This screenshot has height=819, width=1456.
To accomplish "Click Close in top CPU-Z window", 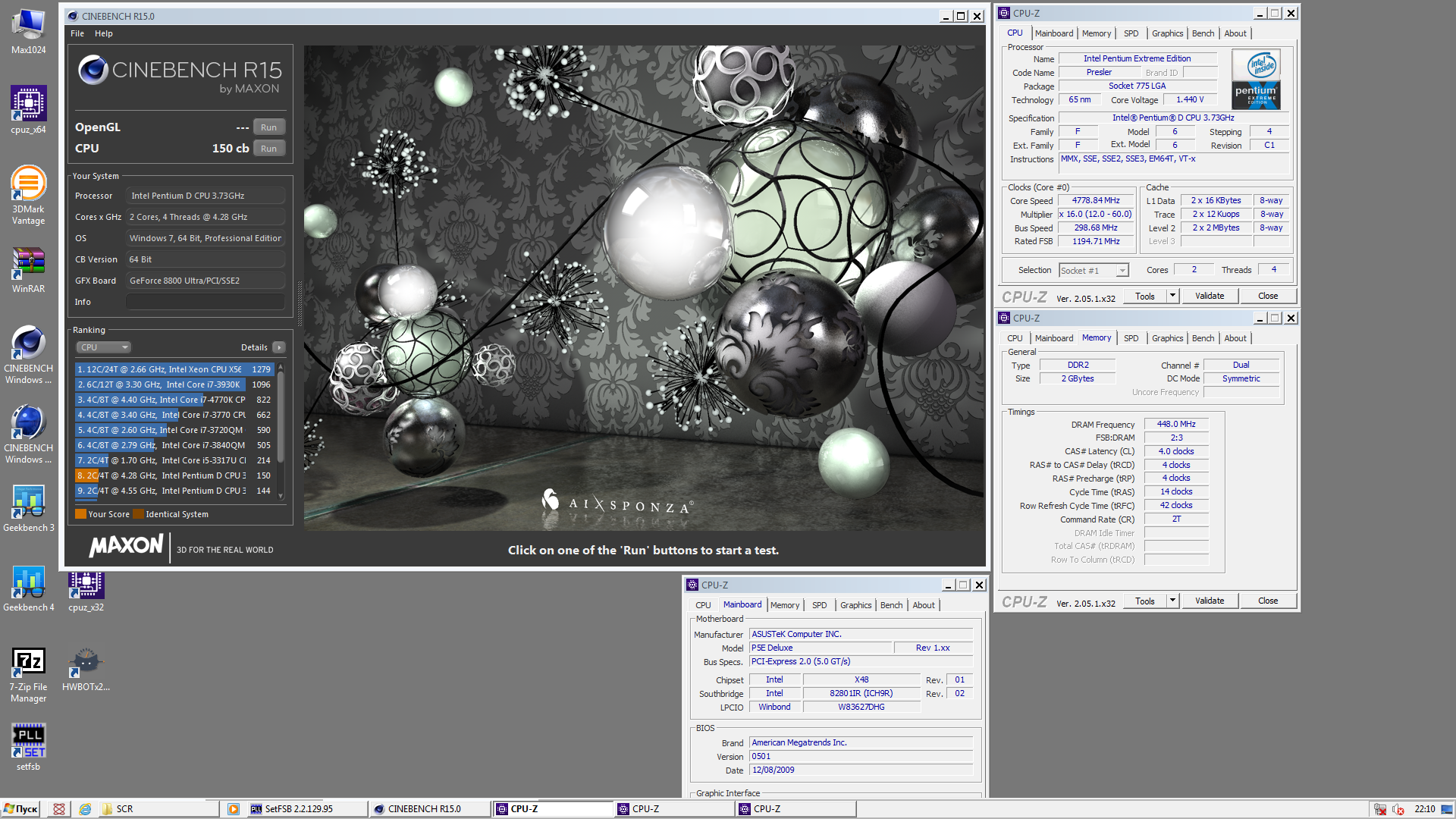I will 1268,296.
